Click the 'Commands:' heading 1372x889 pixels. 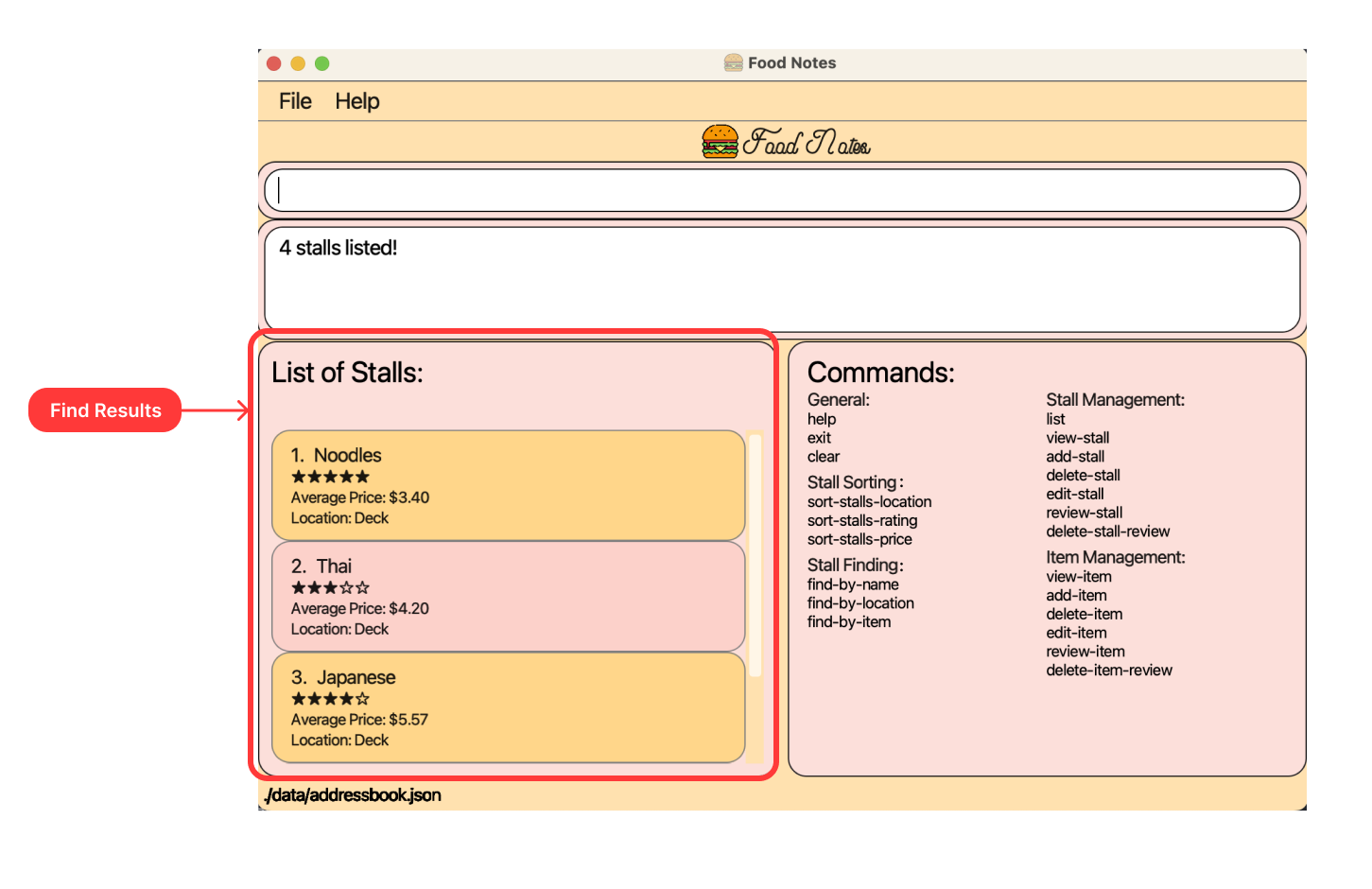(881, 373)
